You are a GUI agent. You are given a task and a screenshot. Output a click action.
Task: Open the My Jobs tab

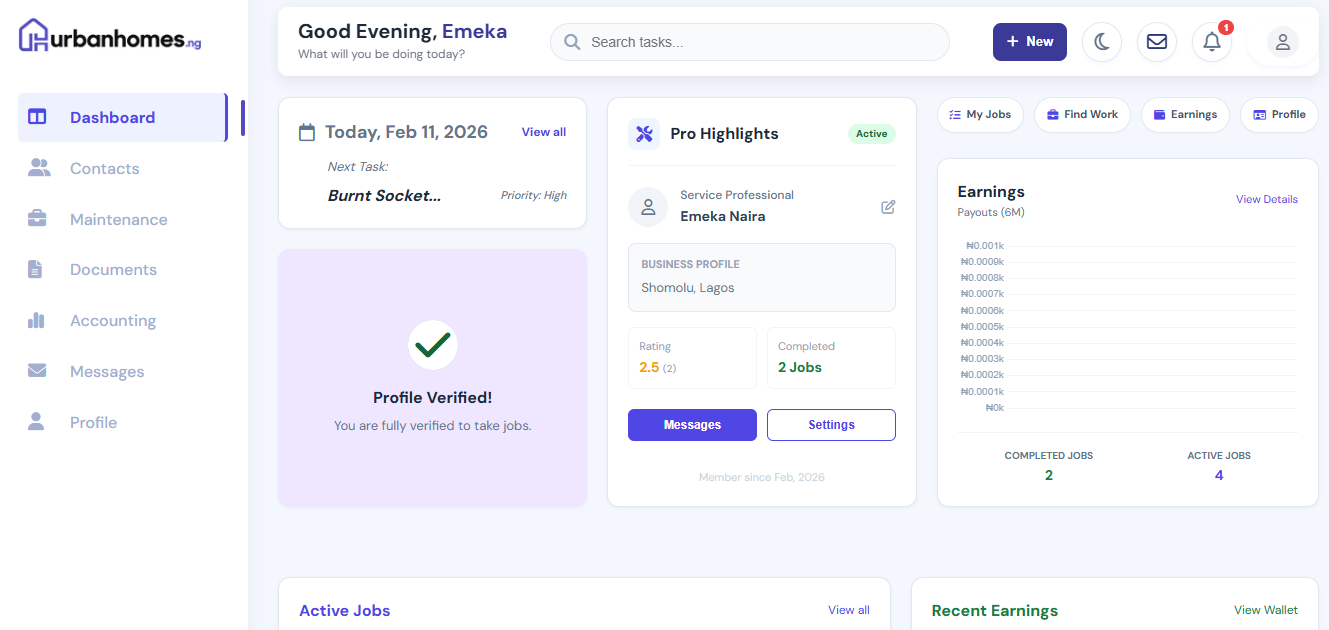(x=980, y=114)
